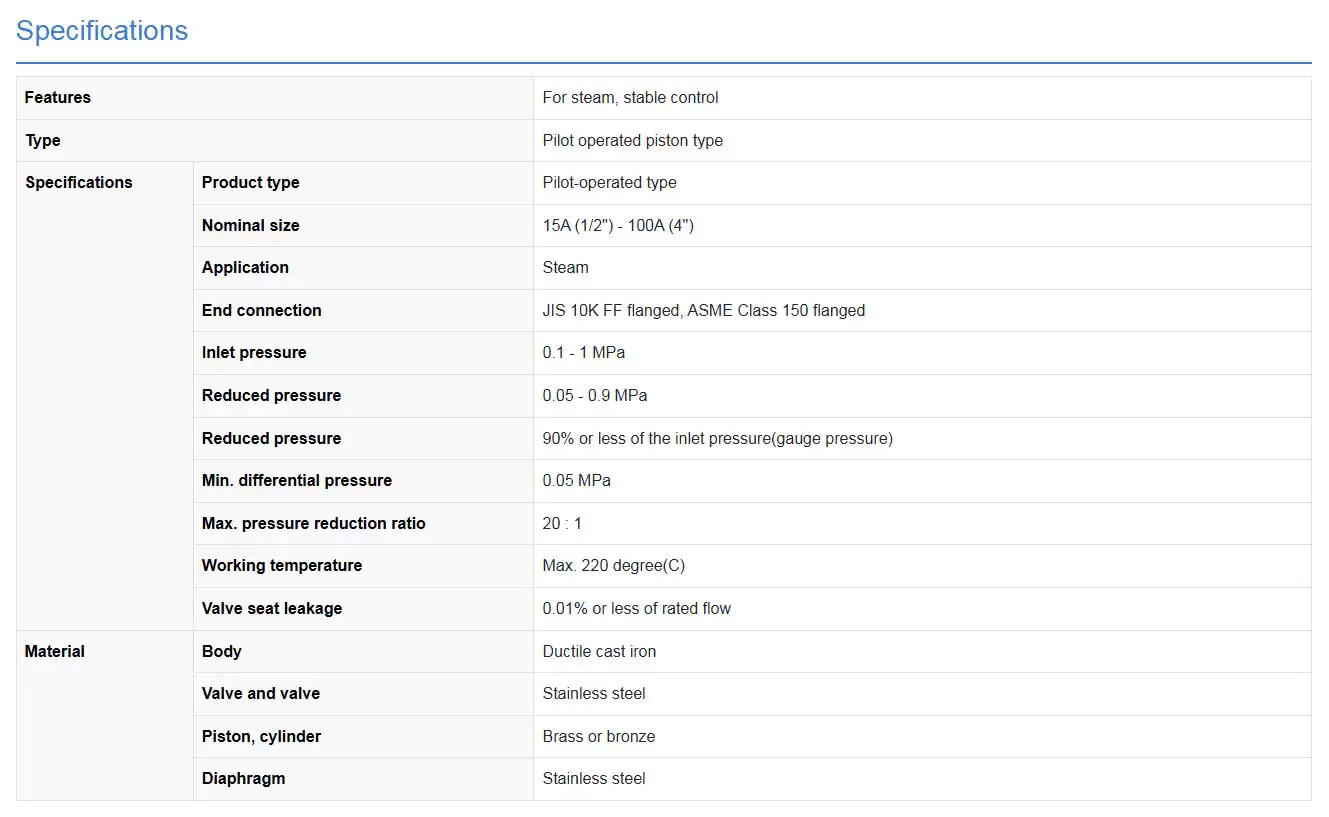Click 'For steam, stable control' value
This screenshot has width=1329, height=817.
pos(630,97)
